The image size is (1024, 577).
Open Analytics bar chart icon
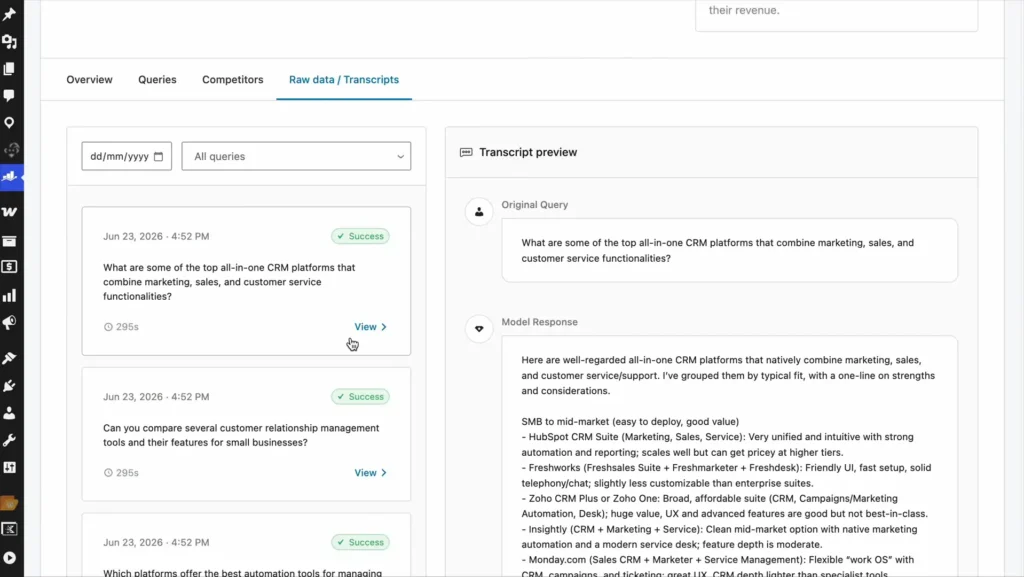9,296
